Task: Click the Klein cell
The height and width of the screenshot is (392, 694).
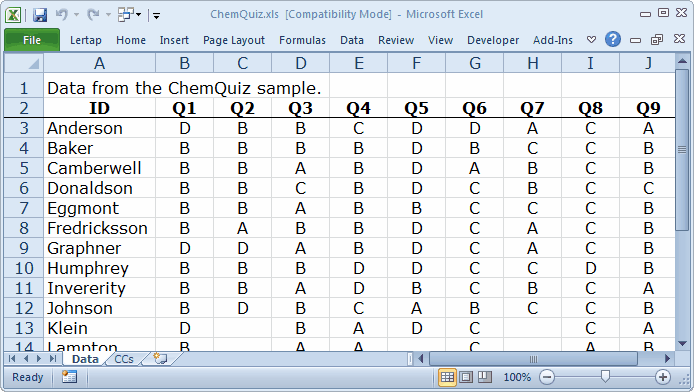Action: 100,328
